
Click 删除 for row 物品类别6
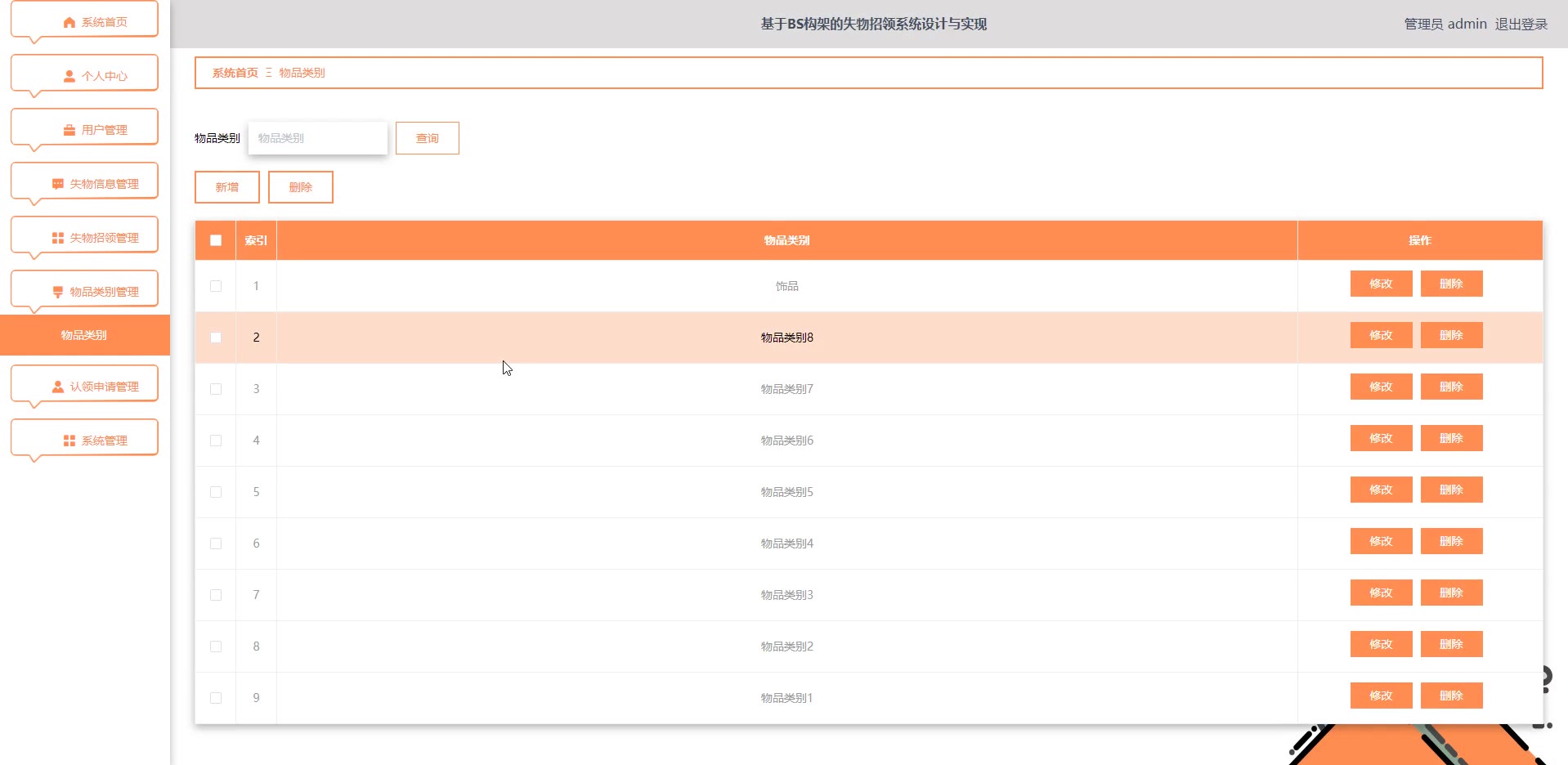(1452, 438)
